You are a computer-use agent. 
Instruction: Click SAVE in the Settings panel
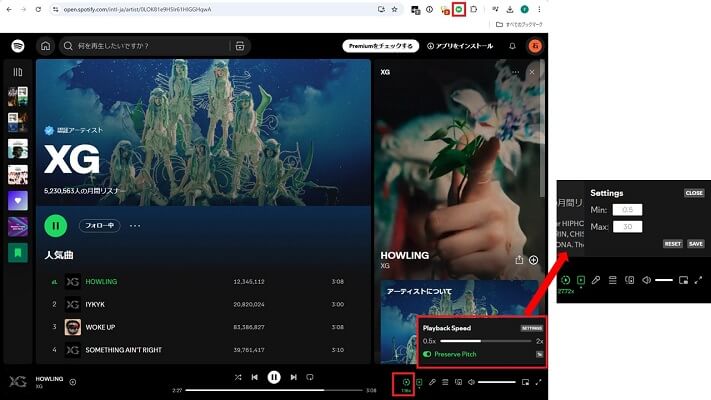696,244
